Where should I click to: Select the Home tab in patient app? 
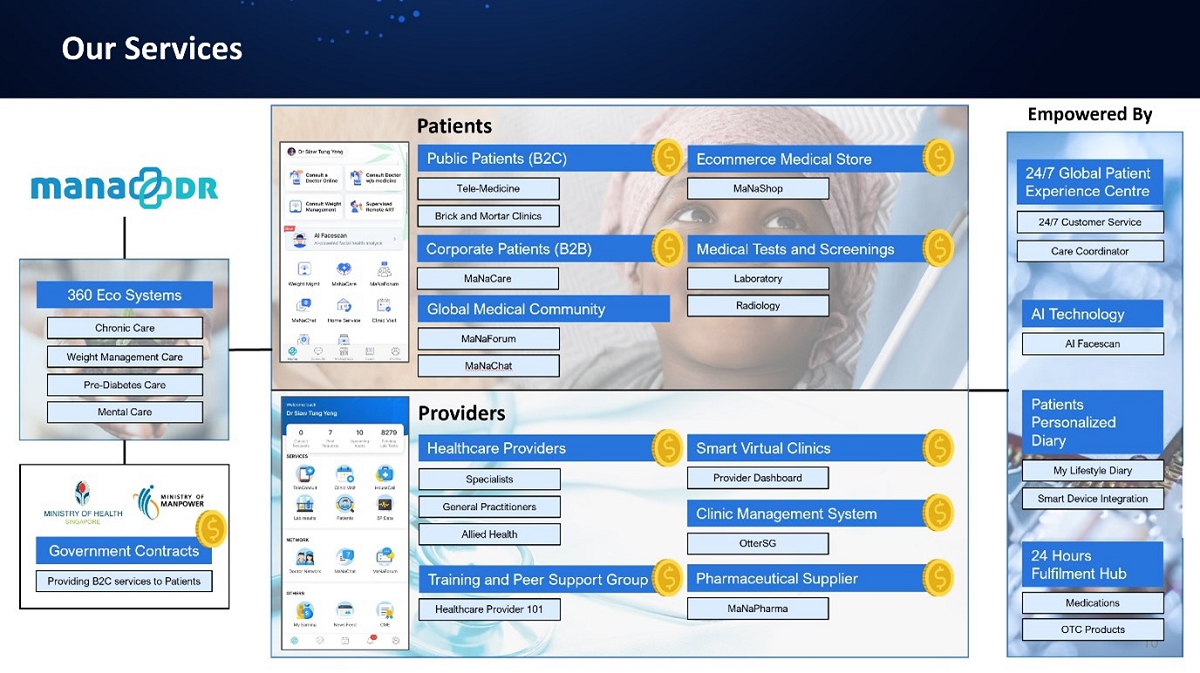click(x=293, y=353)
